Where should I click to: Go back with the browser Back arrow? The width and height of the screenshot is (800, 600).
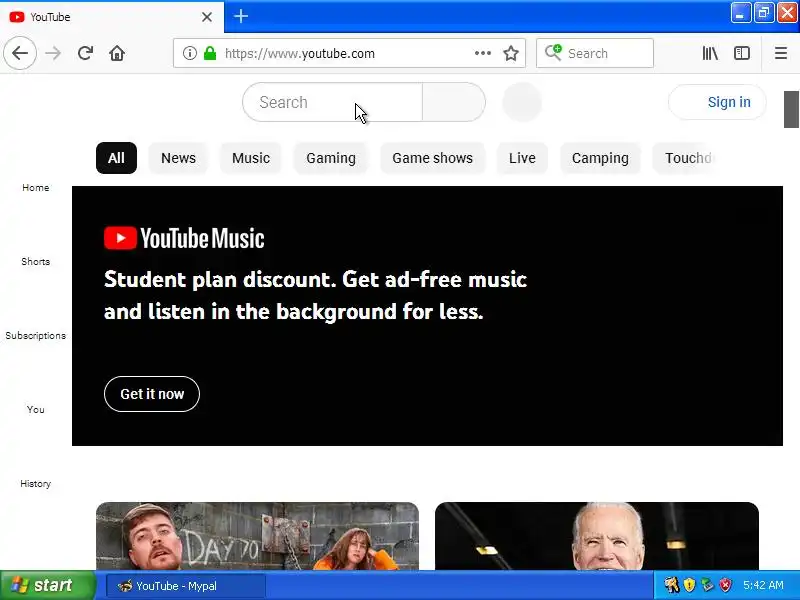click(x=20, y=53)
